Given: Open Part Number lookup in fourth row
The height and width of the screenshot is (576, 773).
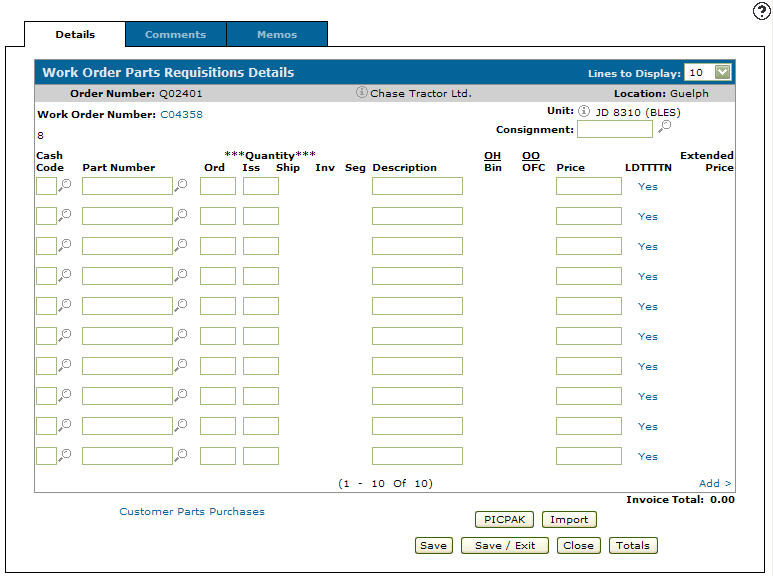Looking at the screenshot, I should pos(181,276).
